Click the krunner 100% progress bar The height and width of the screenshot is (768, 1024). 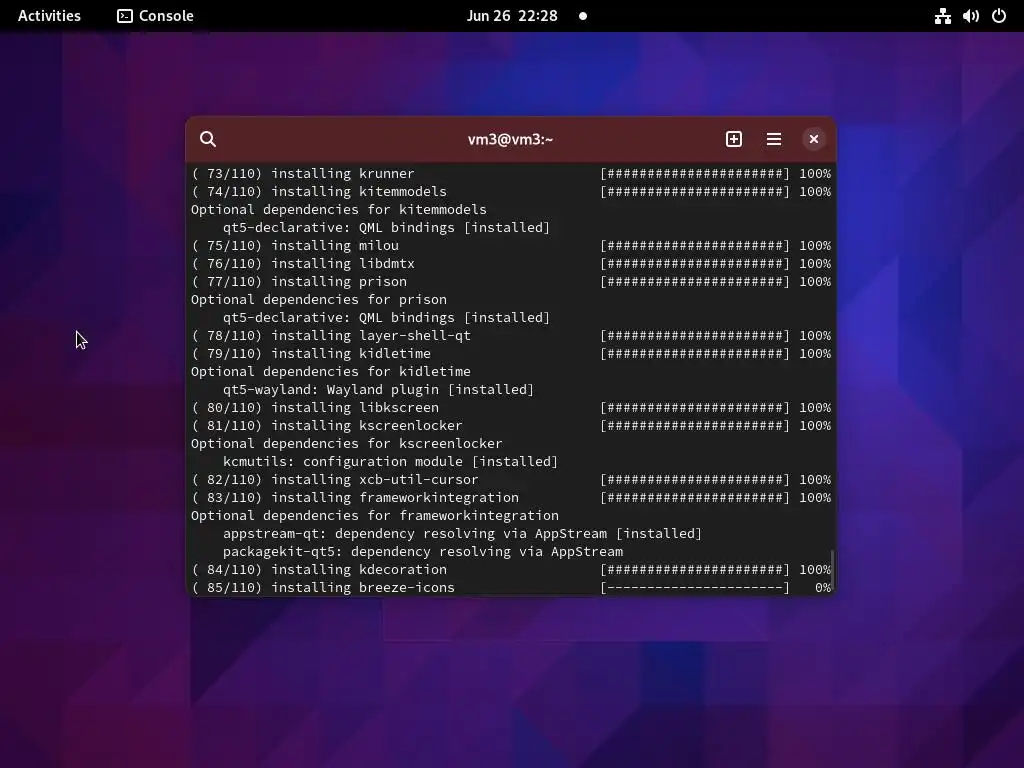[x=695, y=174]
